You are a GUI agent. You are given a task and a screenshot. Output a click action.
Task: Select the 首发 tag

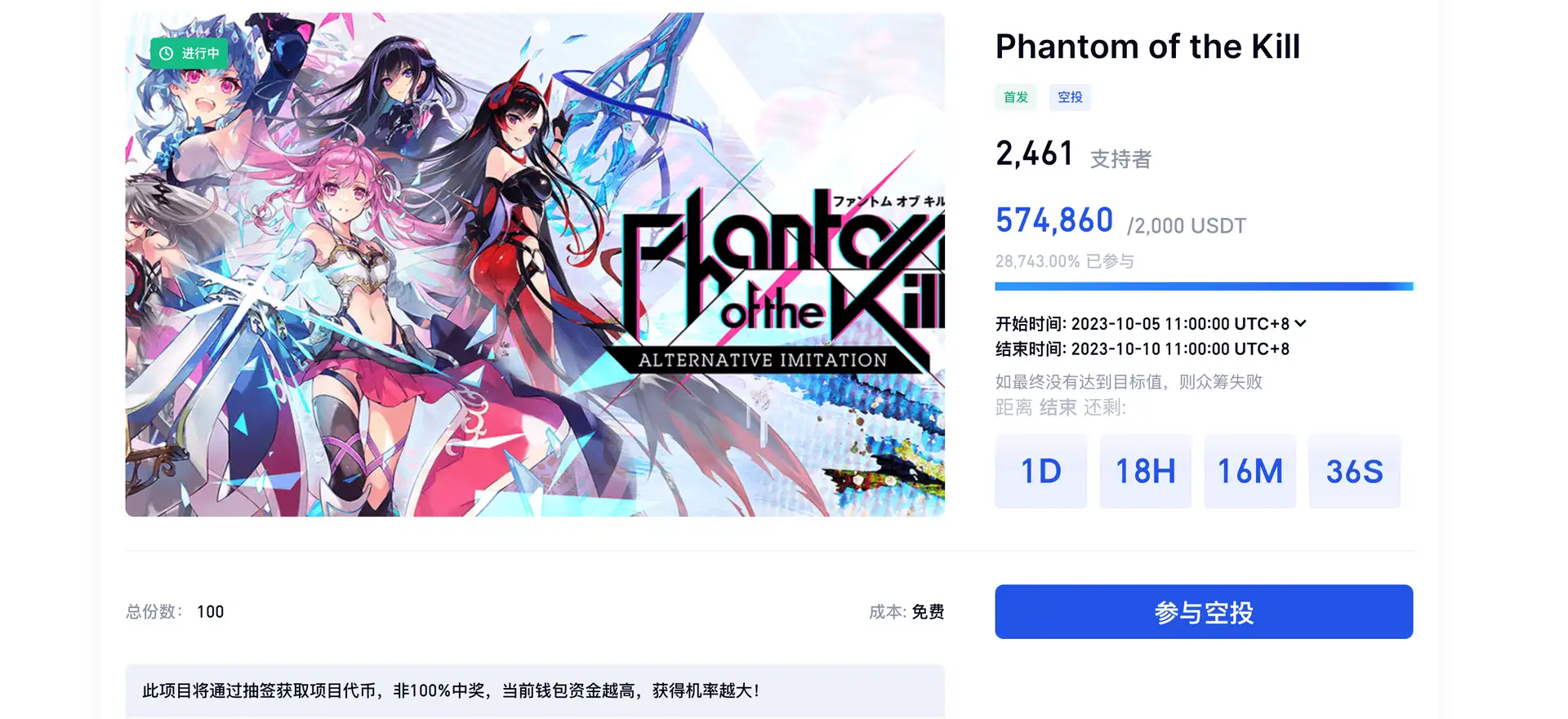click(1016, 97)
